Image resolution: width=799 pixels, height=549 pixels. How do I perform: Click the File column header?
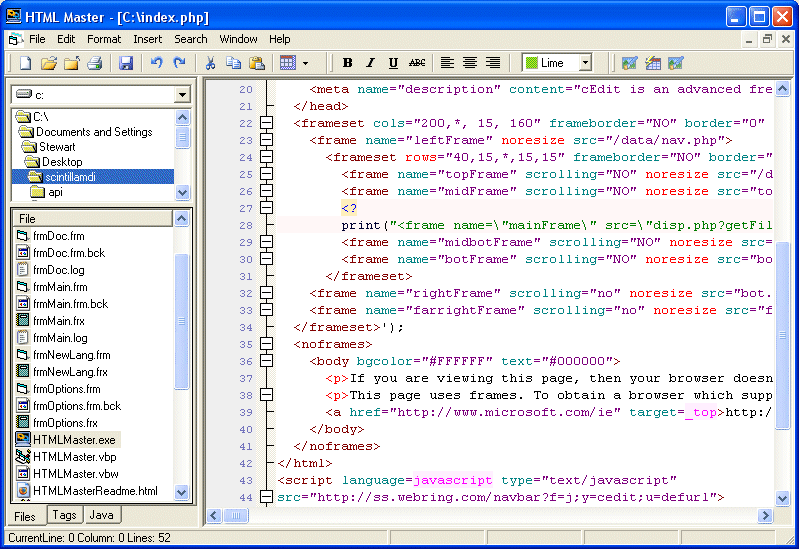pyautogui.click(x=92, y=218)
